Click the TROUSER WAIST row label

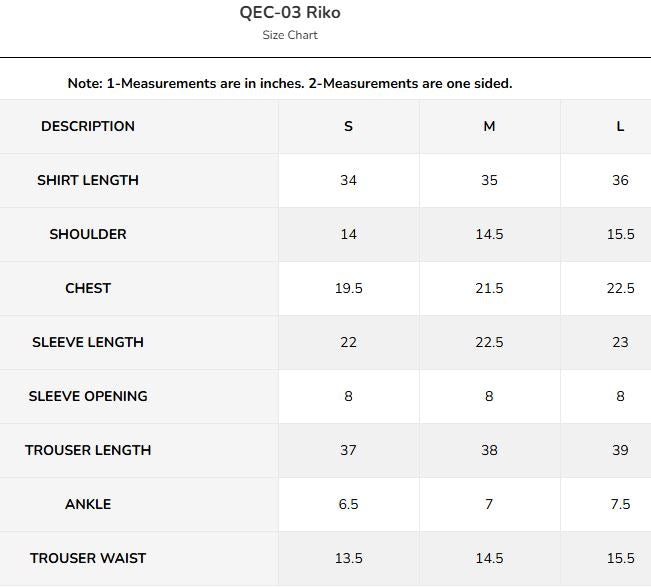tap(88, 558)
